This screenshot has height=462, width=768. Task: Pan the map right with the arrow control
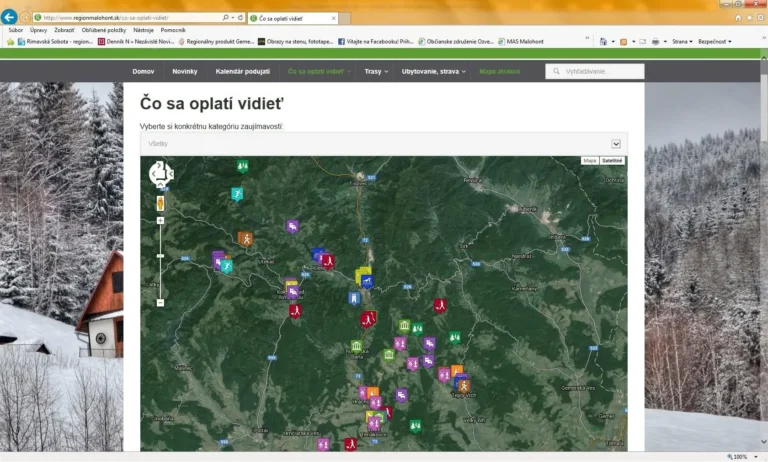tap(169, 173)
